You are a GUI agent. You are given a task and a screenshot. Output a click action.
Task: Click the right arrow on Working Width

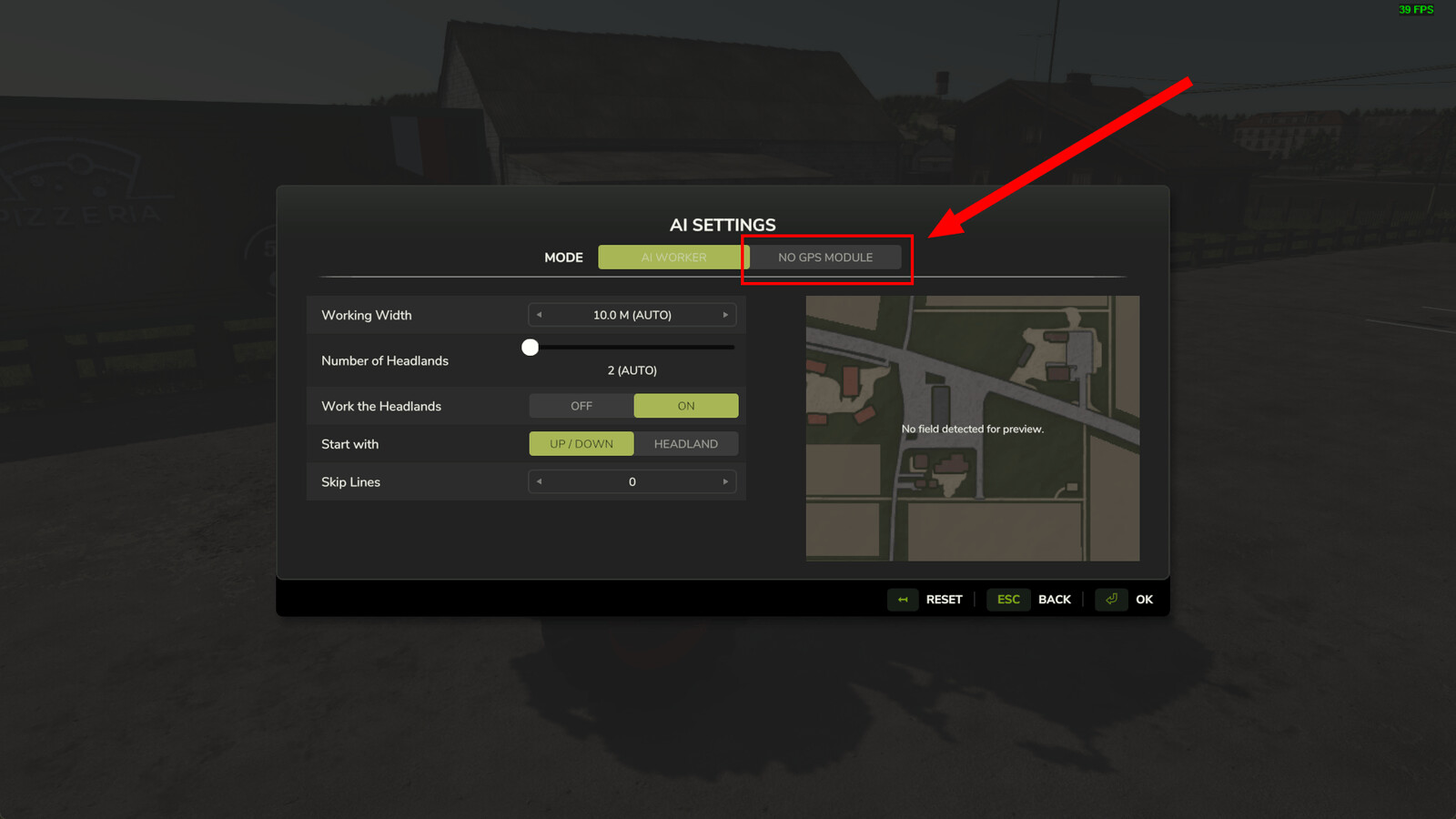[725, 315]
